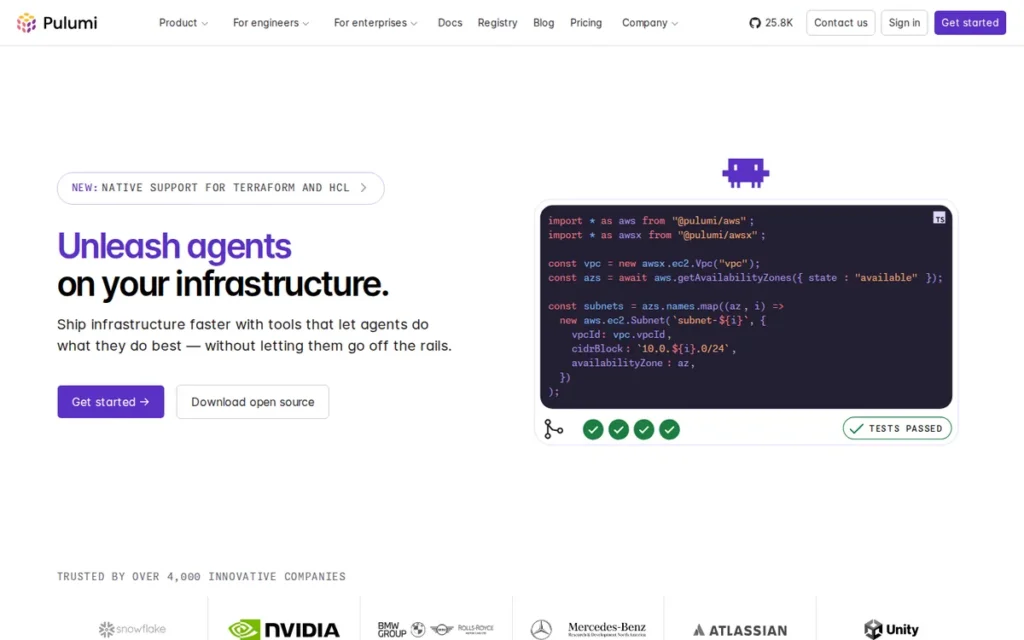Expand the Company dropdown menu
The image size is (1024, 640).
click(650, 23)
